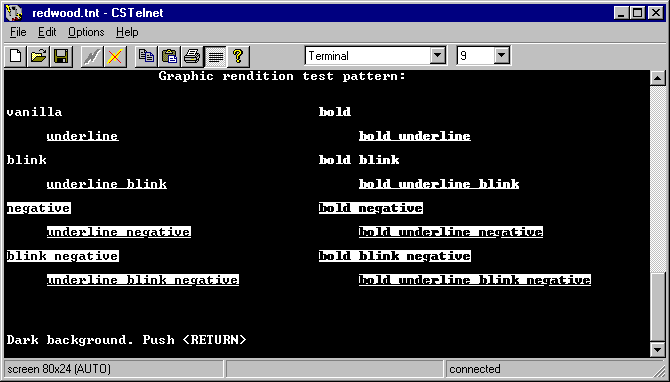
Task: Click the scrollbar down arrow
Action: (657, 350)
